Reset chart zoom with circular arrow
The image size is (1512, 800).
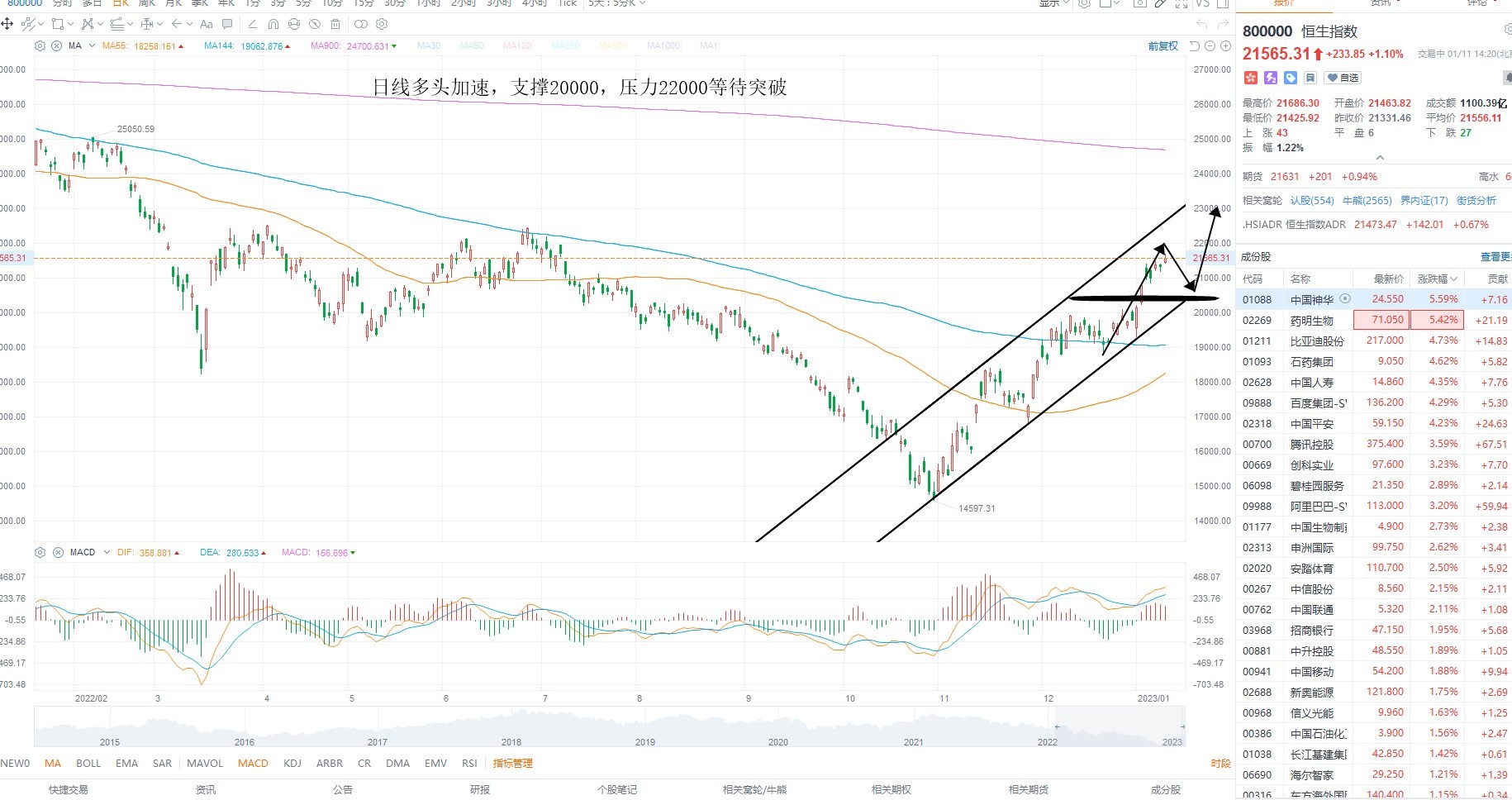[x=1195, y=46]
